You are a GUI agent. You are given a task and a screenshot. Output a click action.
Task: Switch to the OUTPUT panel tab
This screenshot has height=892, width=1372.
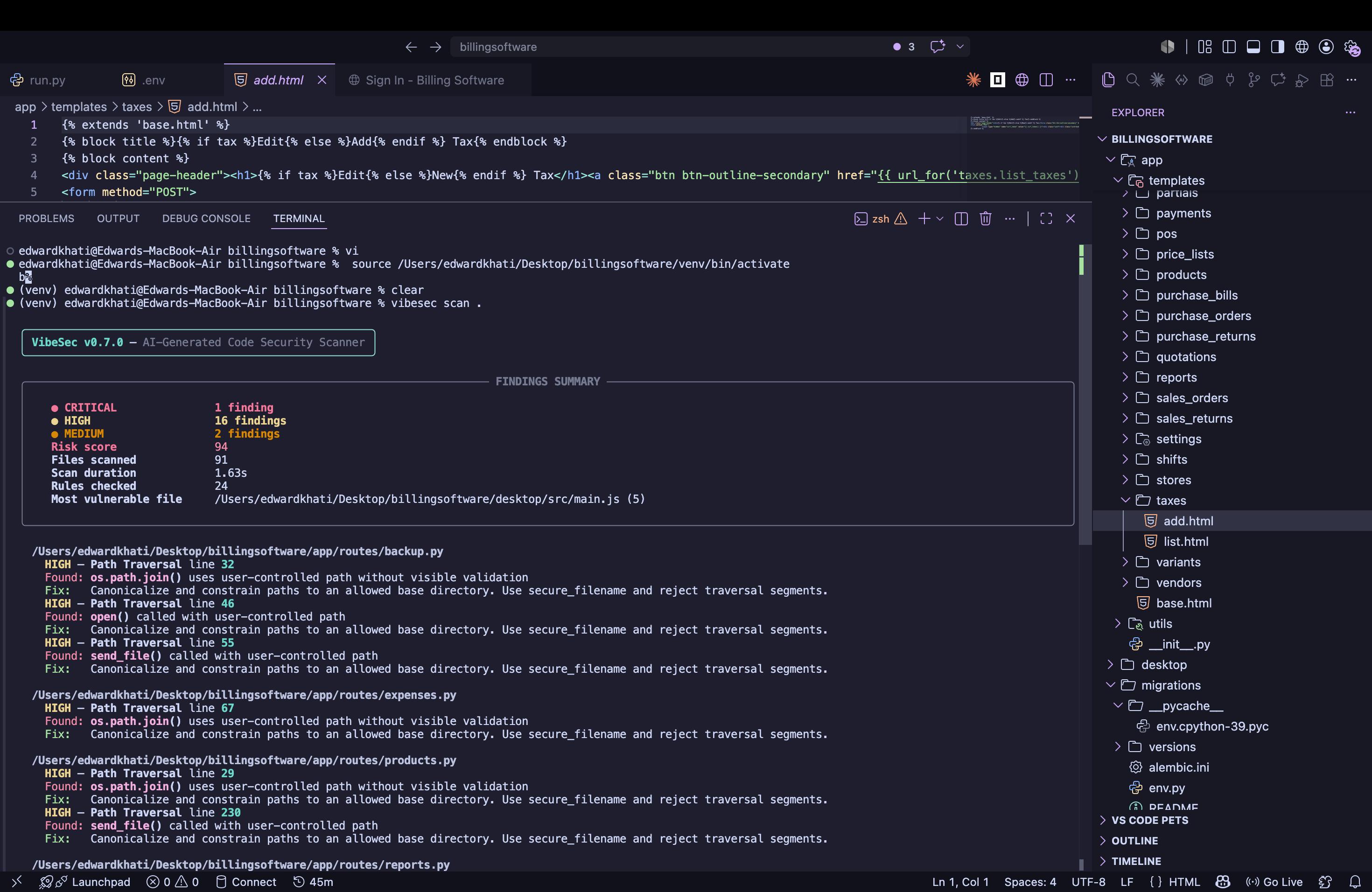(118, 218)
